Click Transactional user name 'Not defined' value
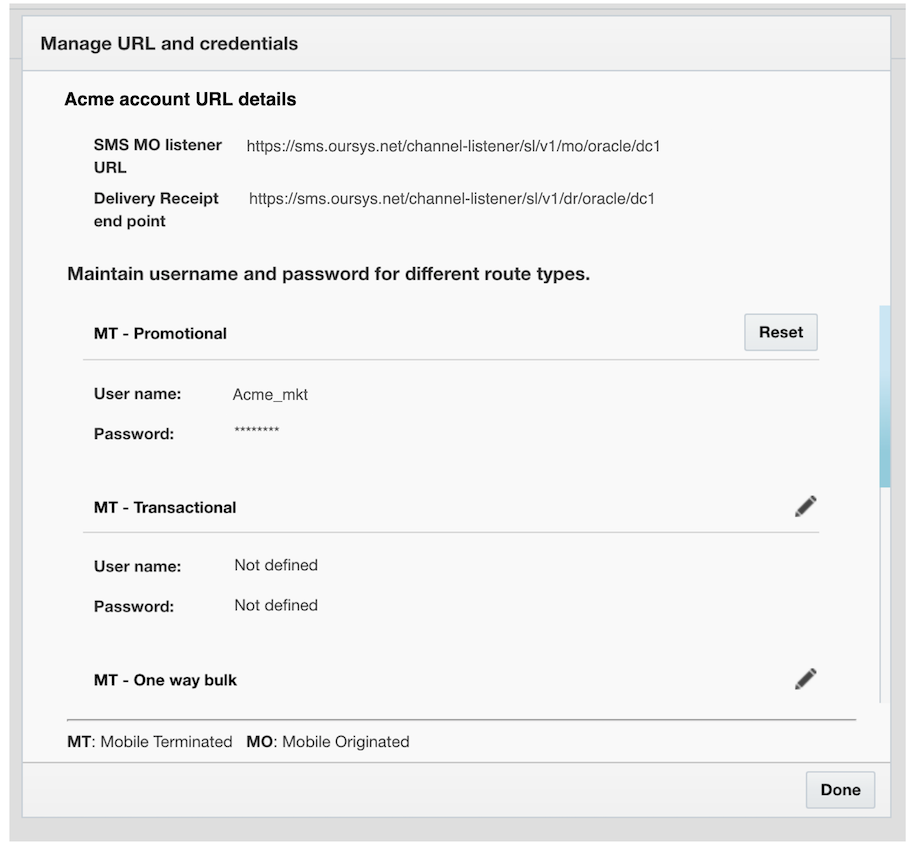The image size is (920, 842). coord(276,565)
